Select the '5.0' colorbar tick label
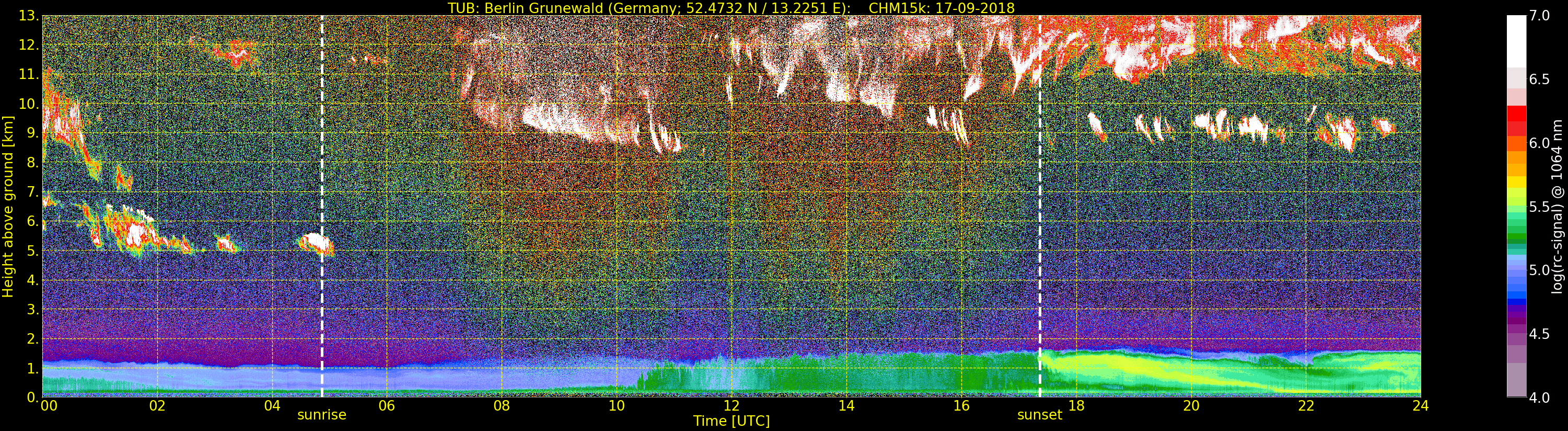Image resolution: width=1568 pixels, height=431 pixels. point(1539,270)
